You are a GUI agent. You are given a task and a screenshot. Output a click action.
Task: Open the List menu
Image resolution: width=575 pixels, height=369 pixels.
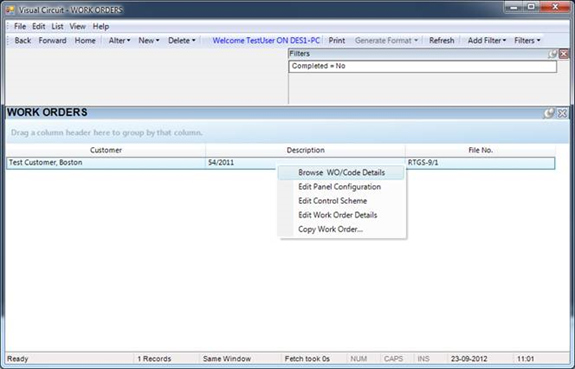(x=57, y=26)
